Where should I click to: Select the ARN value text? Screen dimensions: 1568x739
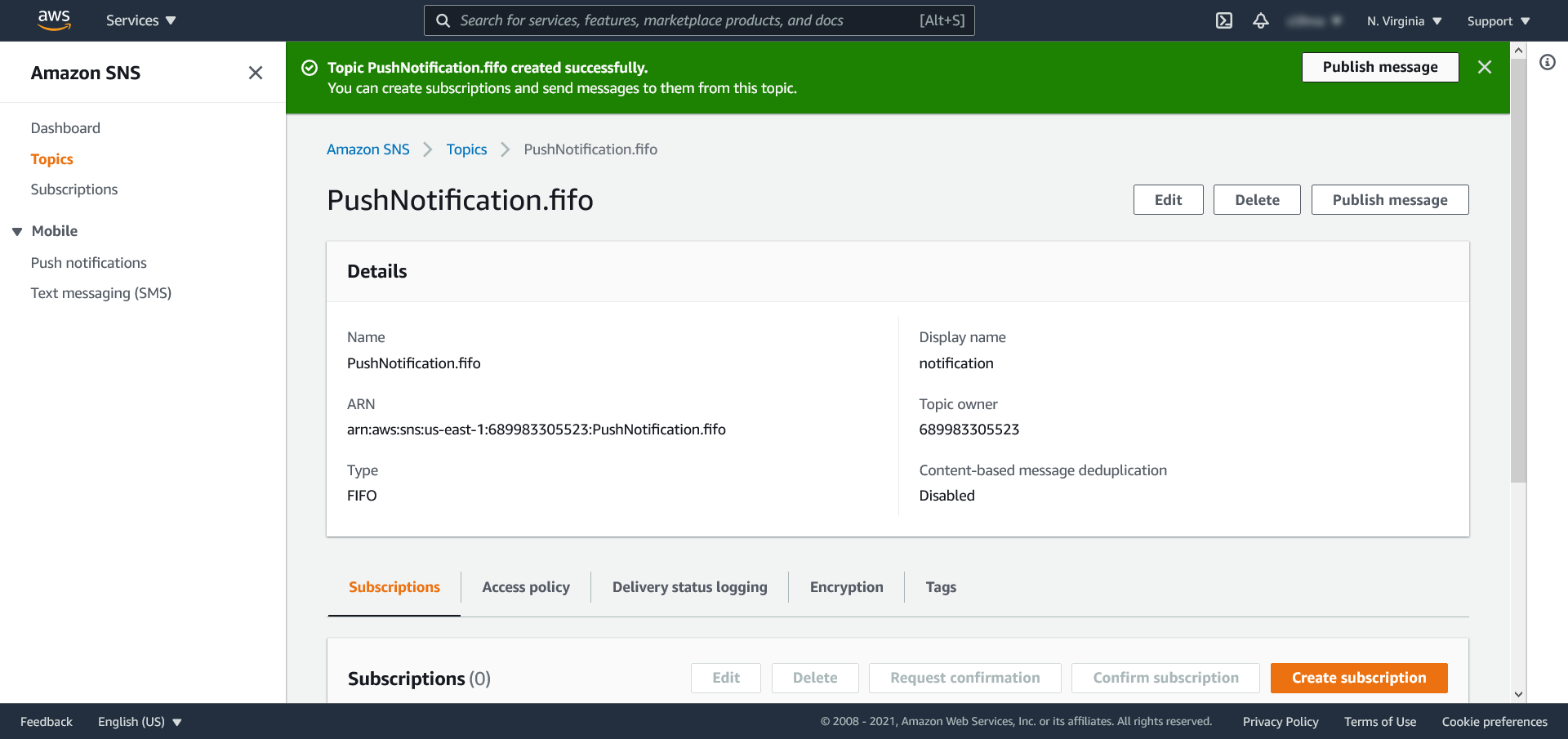[537, 430]
